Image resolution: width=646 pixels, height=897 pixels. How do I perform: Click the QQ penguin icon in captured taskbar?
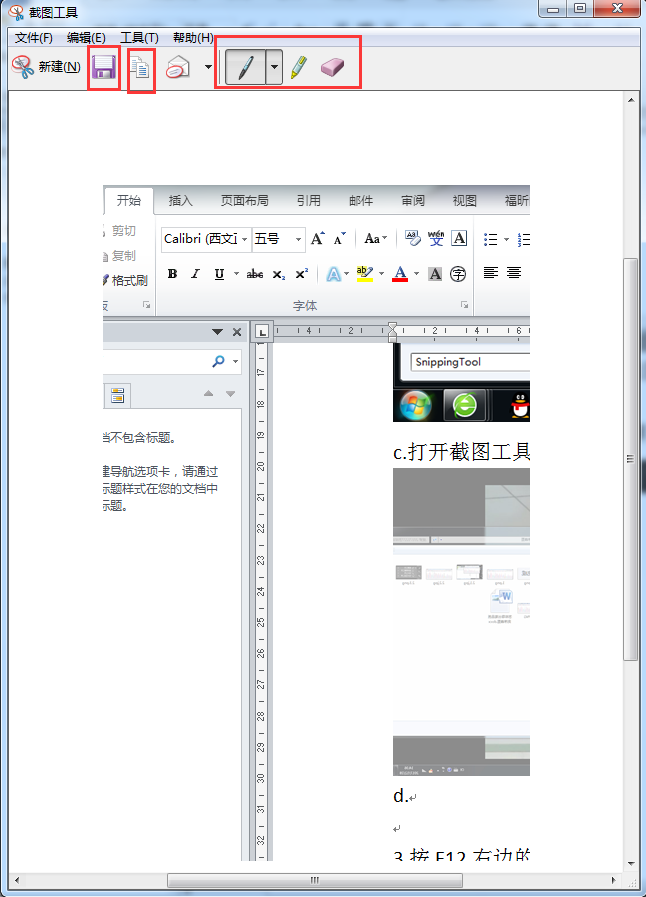coord(518,405)
